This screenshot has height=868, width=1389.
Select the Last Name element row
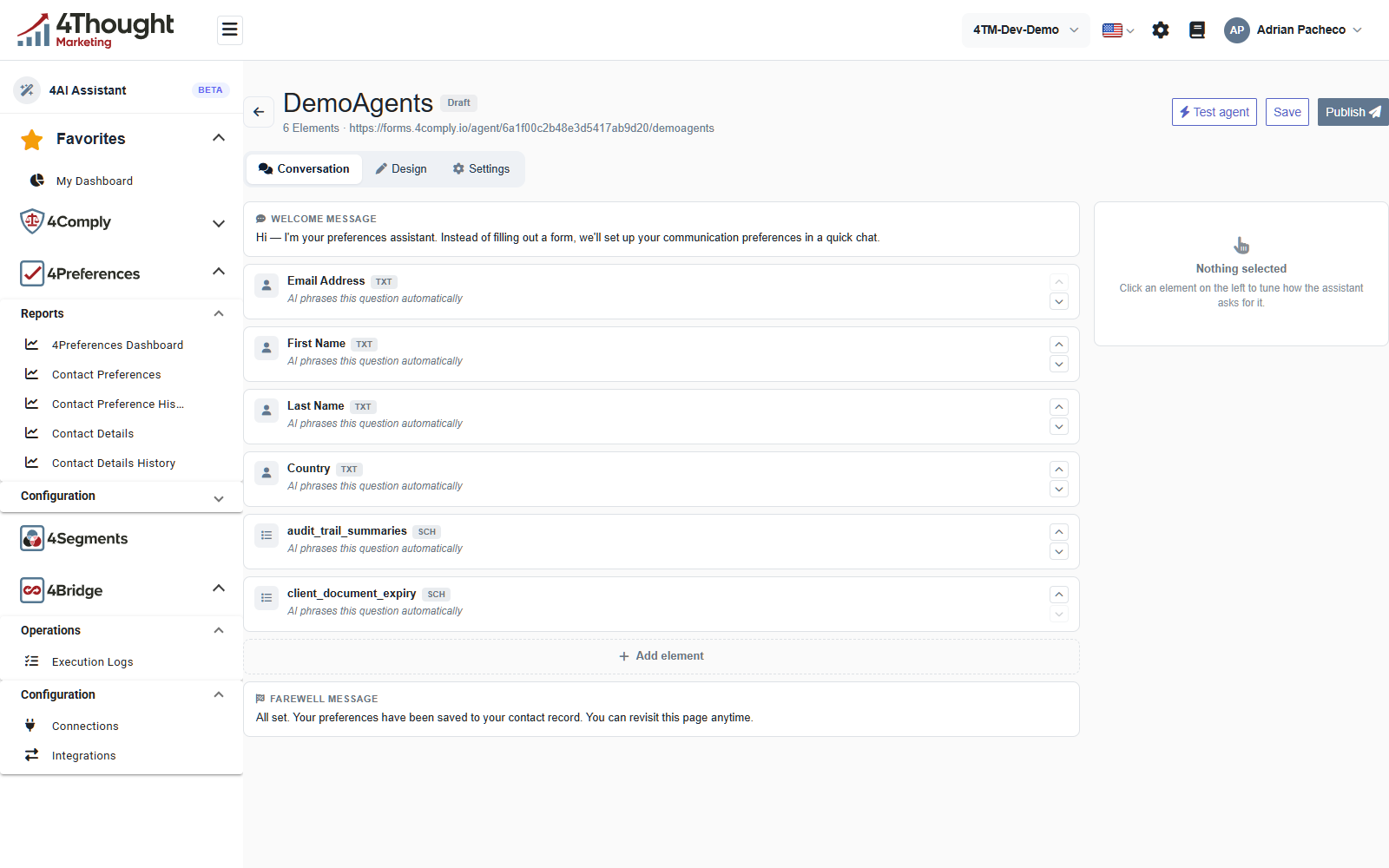(x=662, y=417)
